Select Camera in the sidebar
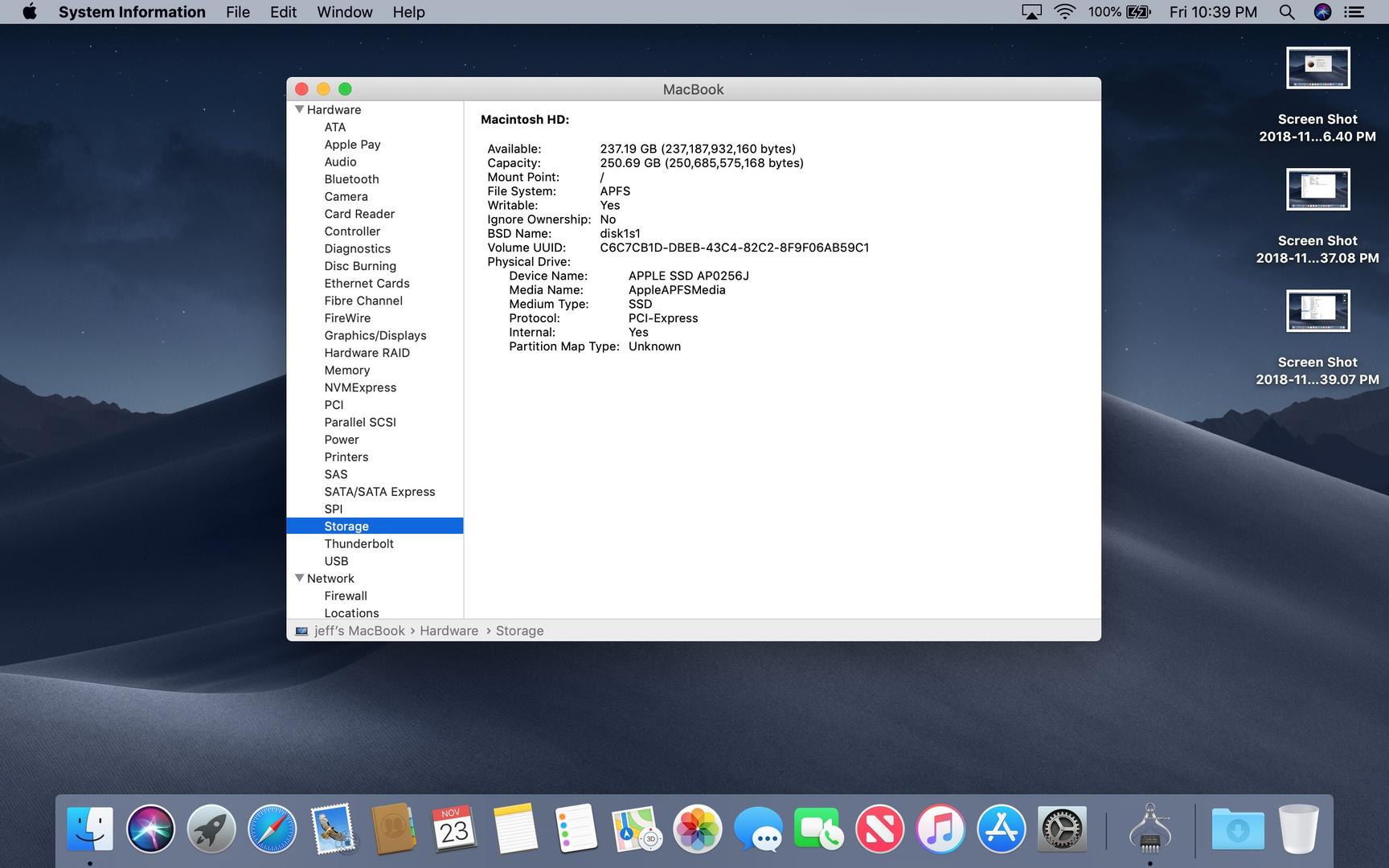The image size is (1389, 868). [x=346, y=196]
